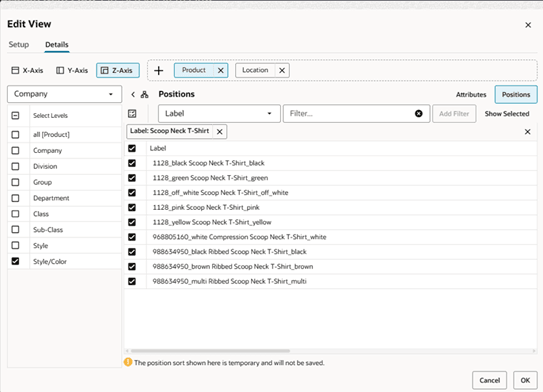The width and height of the screenshot is (543, 392).
Task: Click the Sub-Class level label
Action: 48,230
